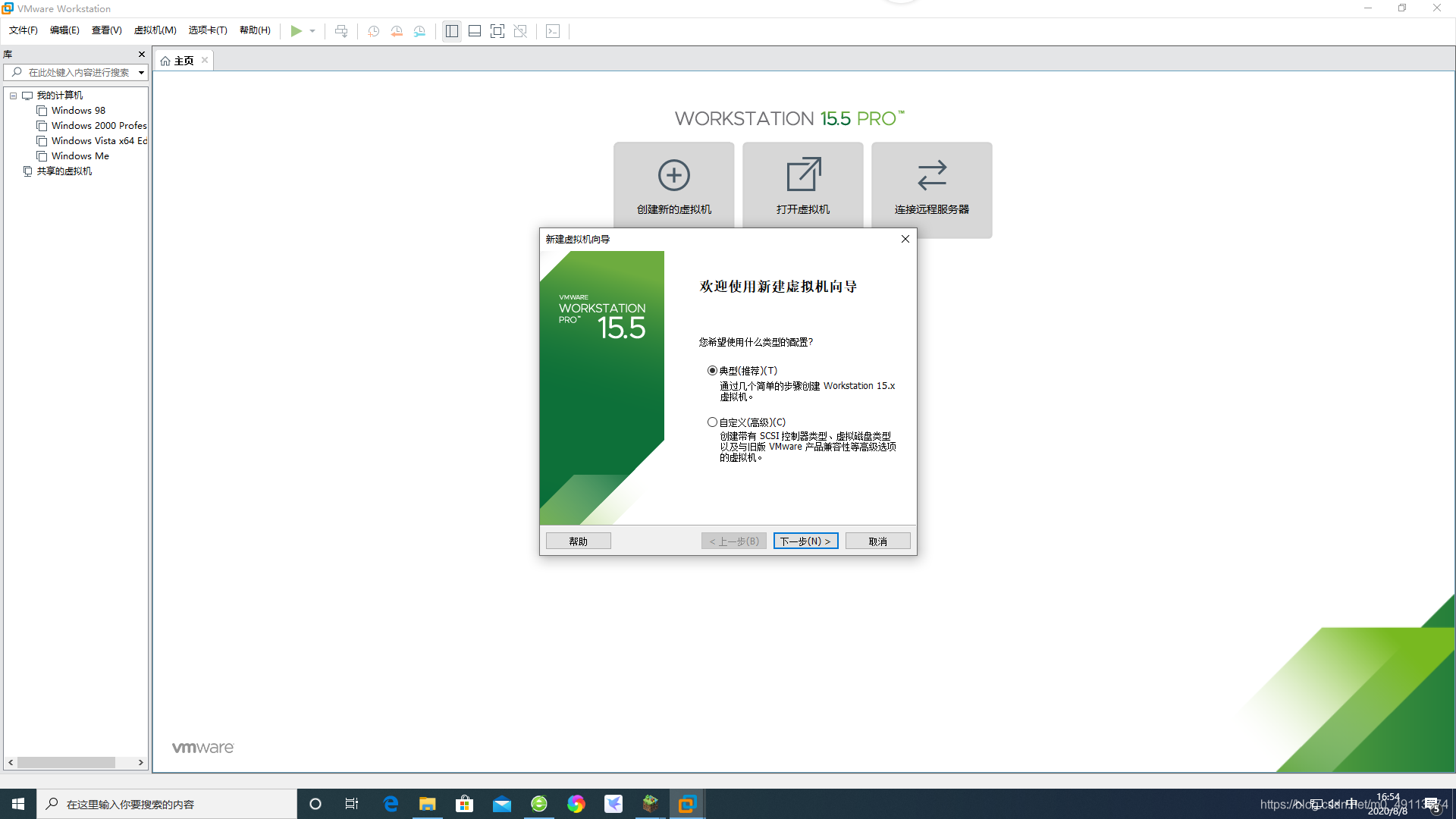Viewport: 1456px width, 819px height.
Task: Select the 自定义(高级) radio option
Action: 712,422
